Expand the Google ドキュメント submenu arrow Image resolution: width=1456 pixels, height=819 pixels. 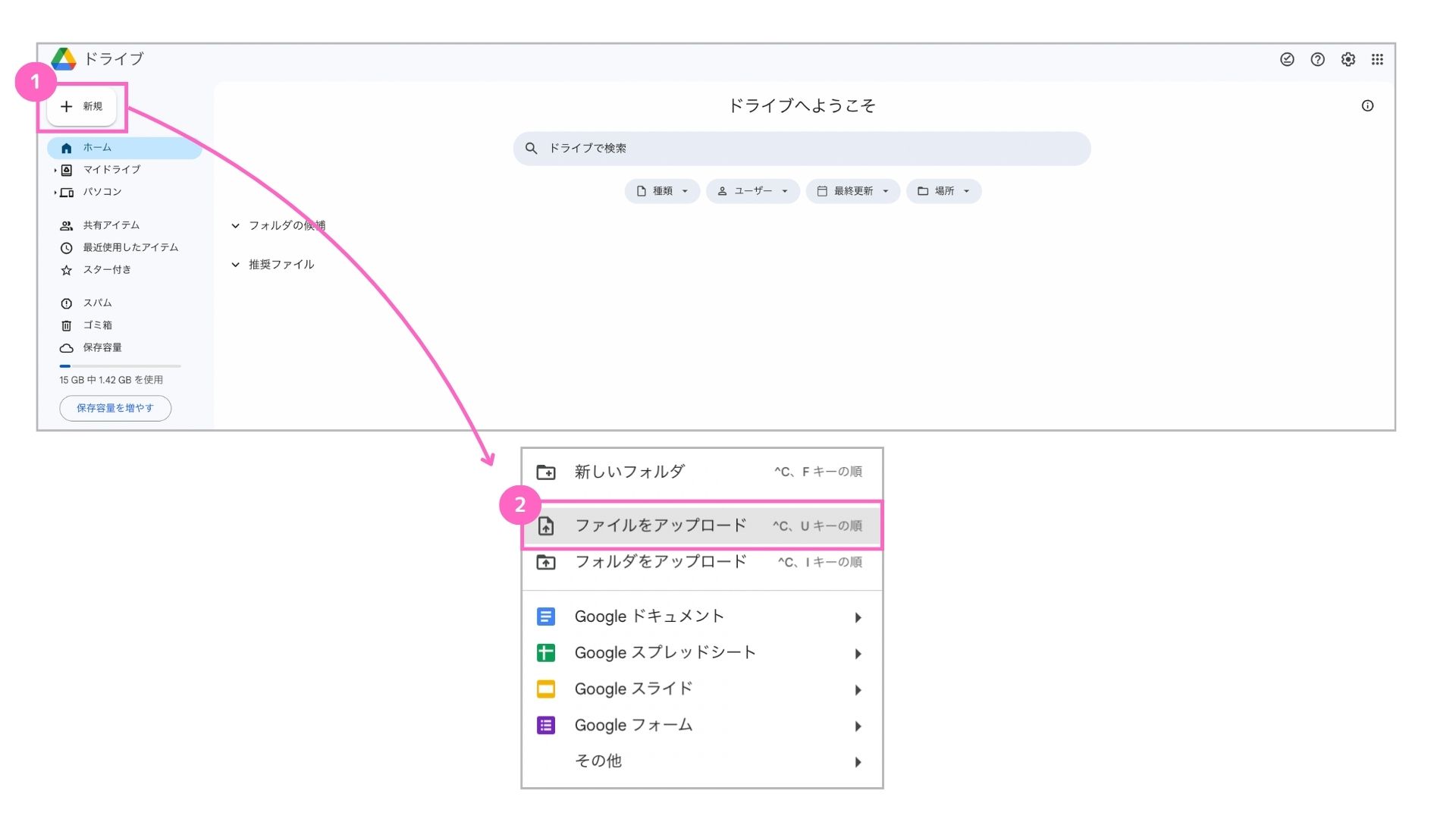[x=858, y=618]
